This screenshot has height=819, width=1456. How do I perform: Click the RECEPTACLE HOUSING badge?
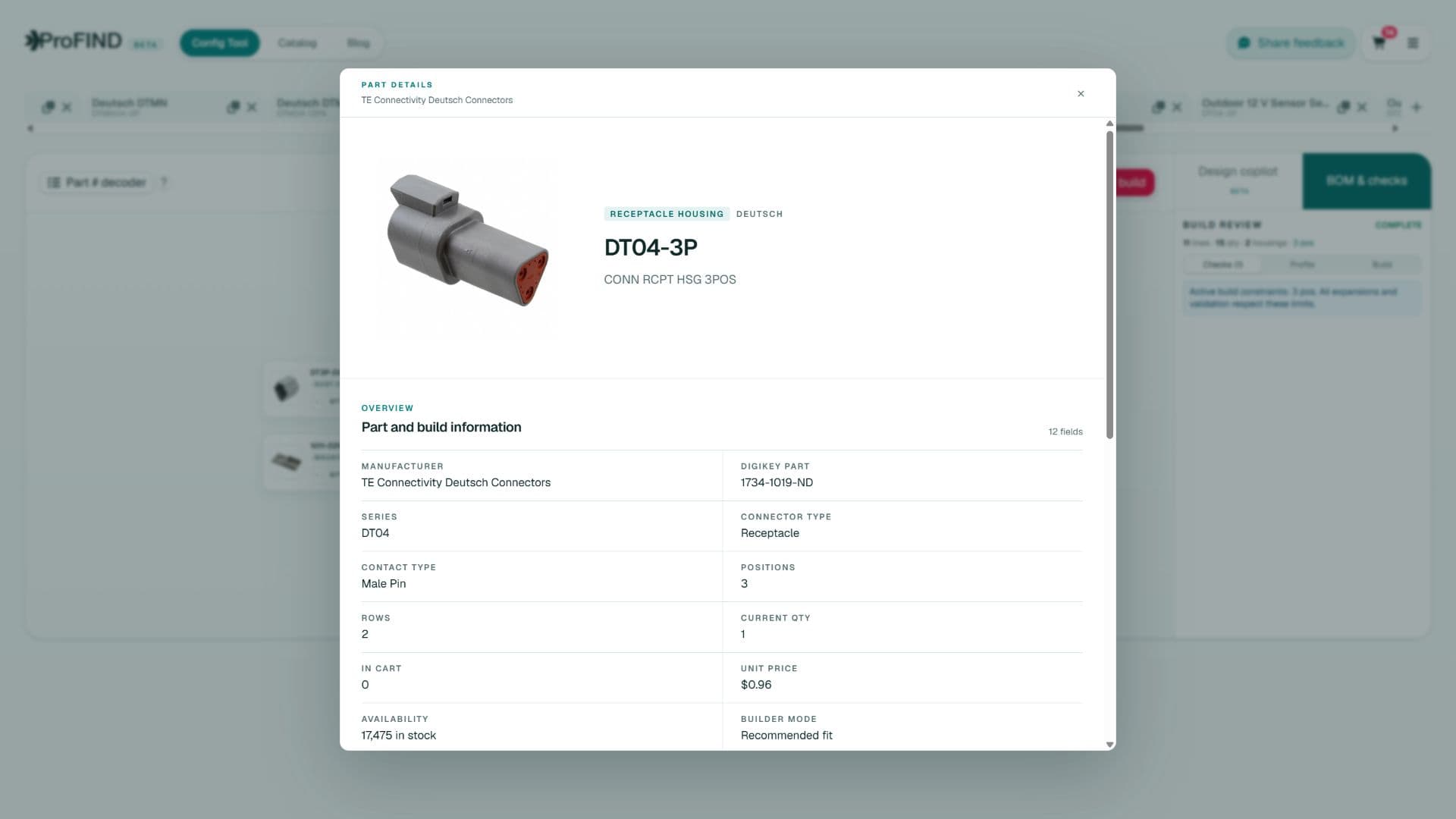(x=667, y=214)
